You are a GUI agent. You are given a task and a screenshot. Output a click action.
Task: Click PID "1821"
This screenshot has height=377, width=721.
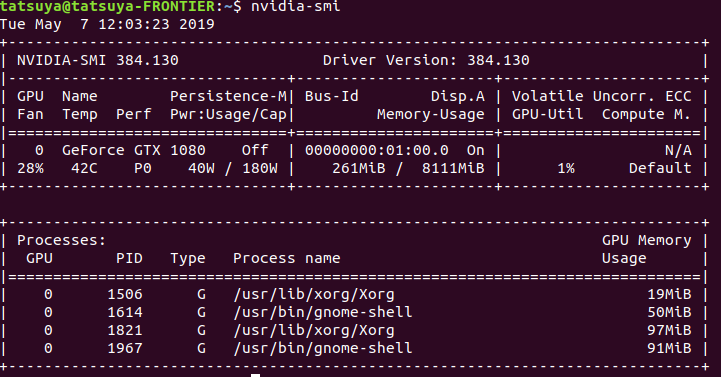coord(125,330)
